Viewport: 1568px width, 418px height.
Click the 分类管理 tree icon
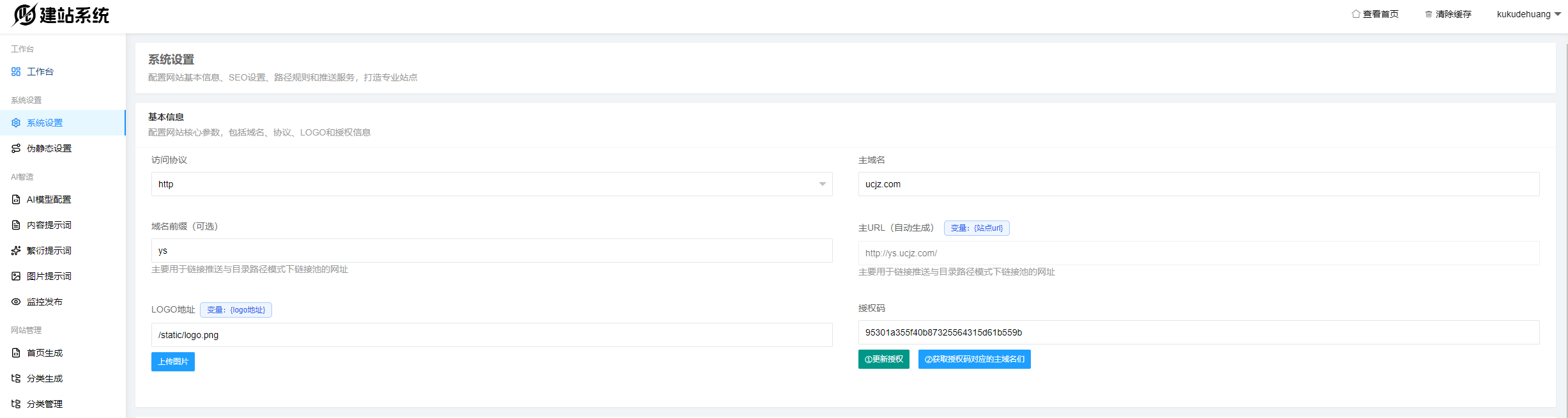tap(16, 404)
